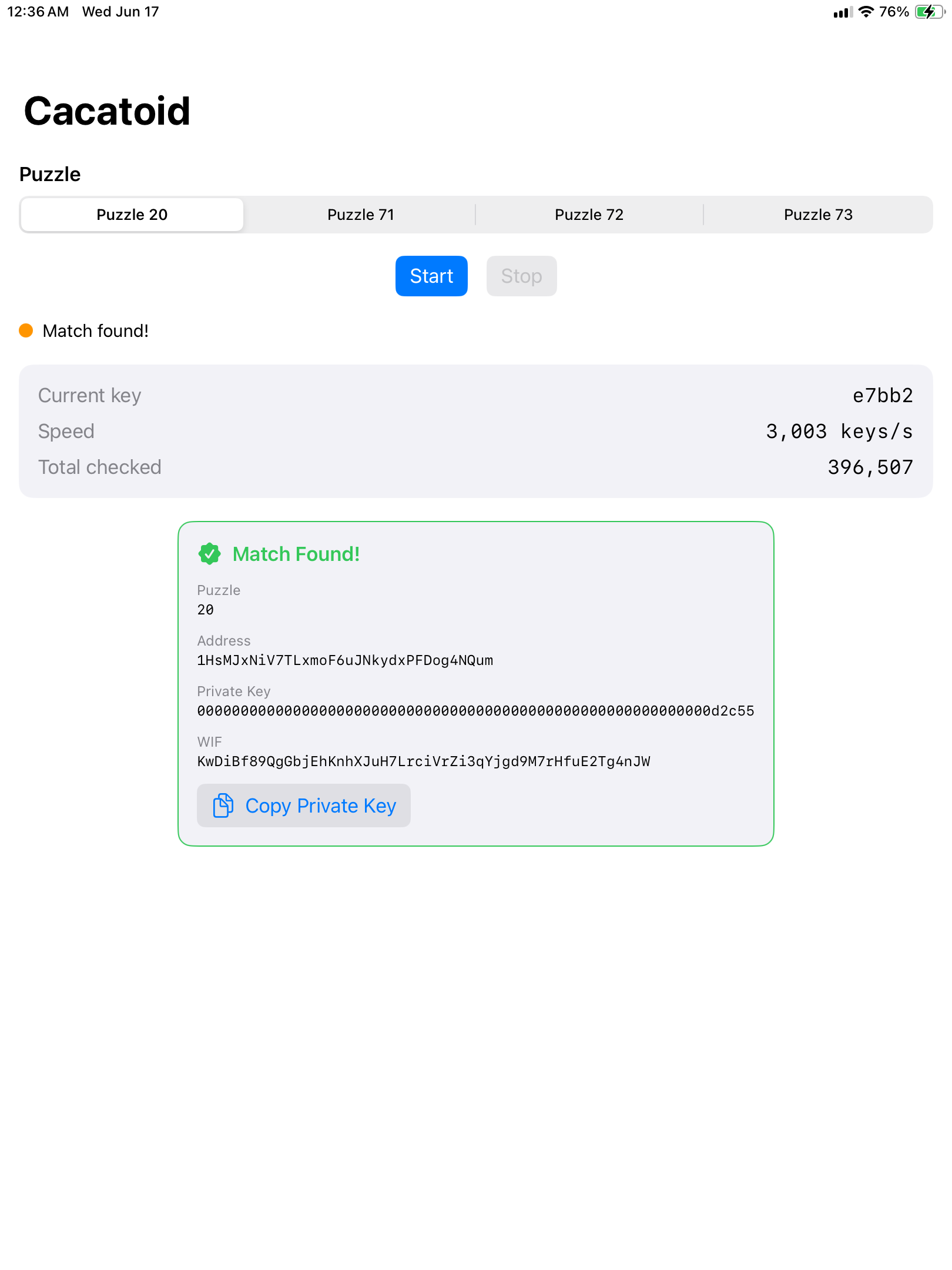Viewport: 952px width, 1270px height.
Task: Click the Match Found! heading
Action: point(296,554)
